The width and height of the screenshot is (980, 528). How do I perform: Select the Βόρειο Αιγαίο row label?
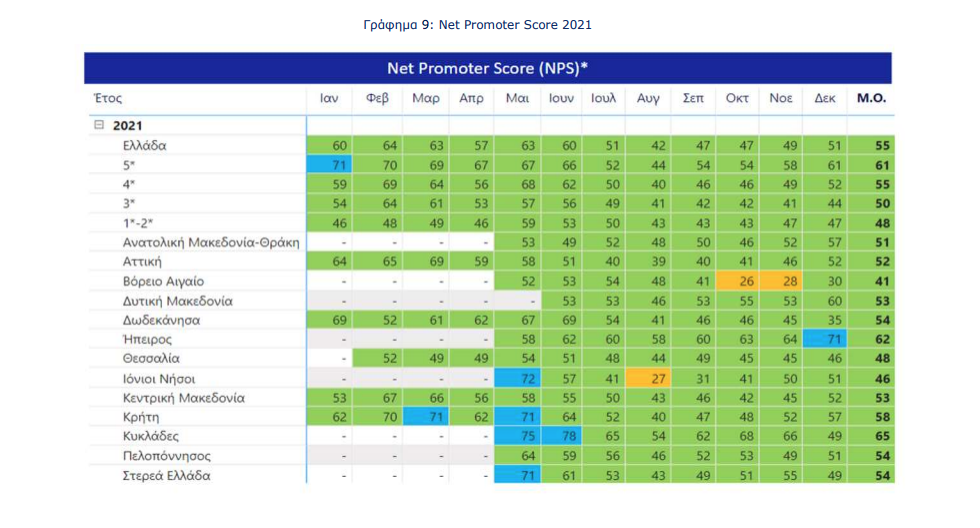click(166, 282)
